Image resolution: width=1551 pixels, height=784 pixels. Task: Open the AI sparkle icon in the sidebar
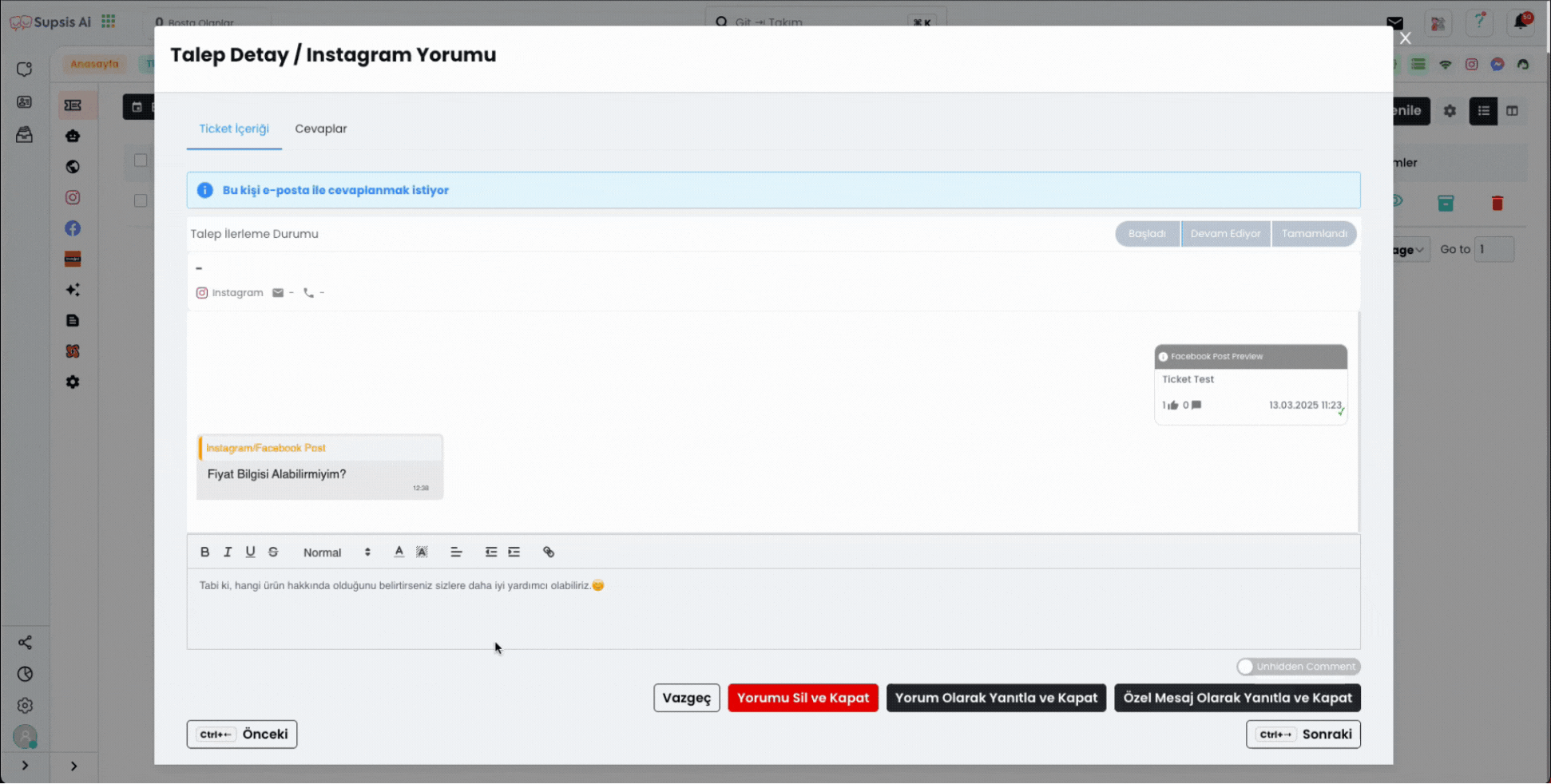point(73,290)
